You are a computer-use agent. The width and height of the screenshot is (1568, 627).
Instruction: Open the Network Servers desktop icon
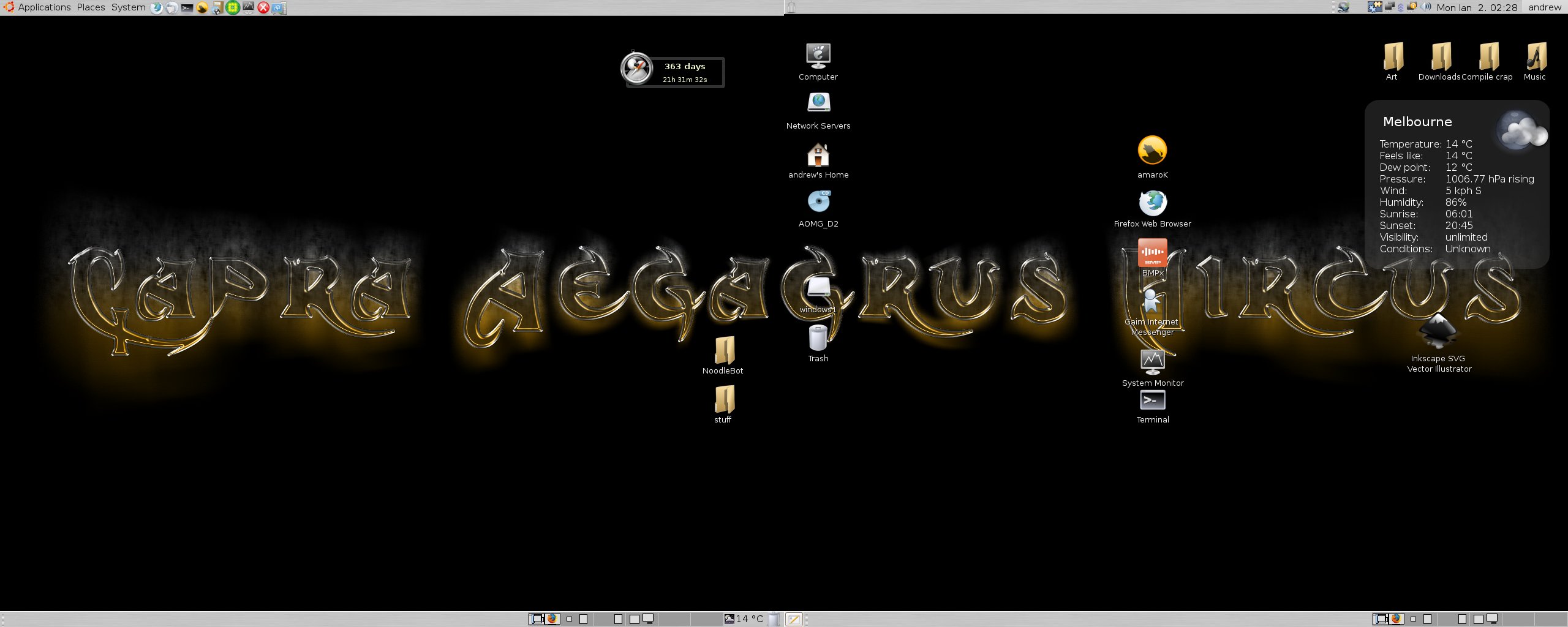(818, 111)
